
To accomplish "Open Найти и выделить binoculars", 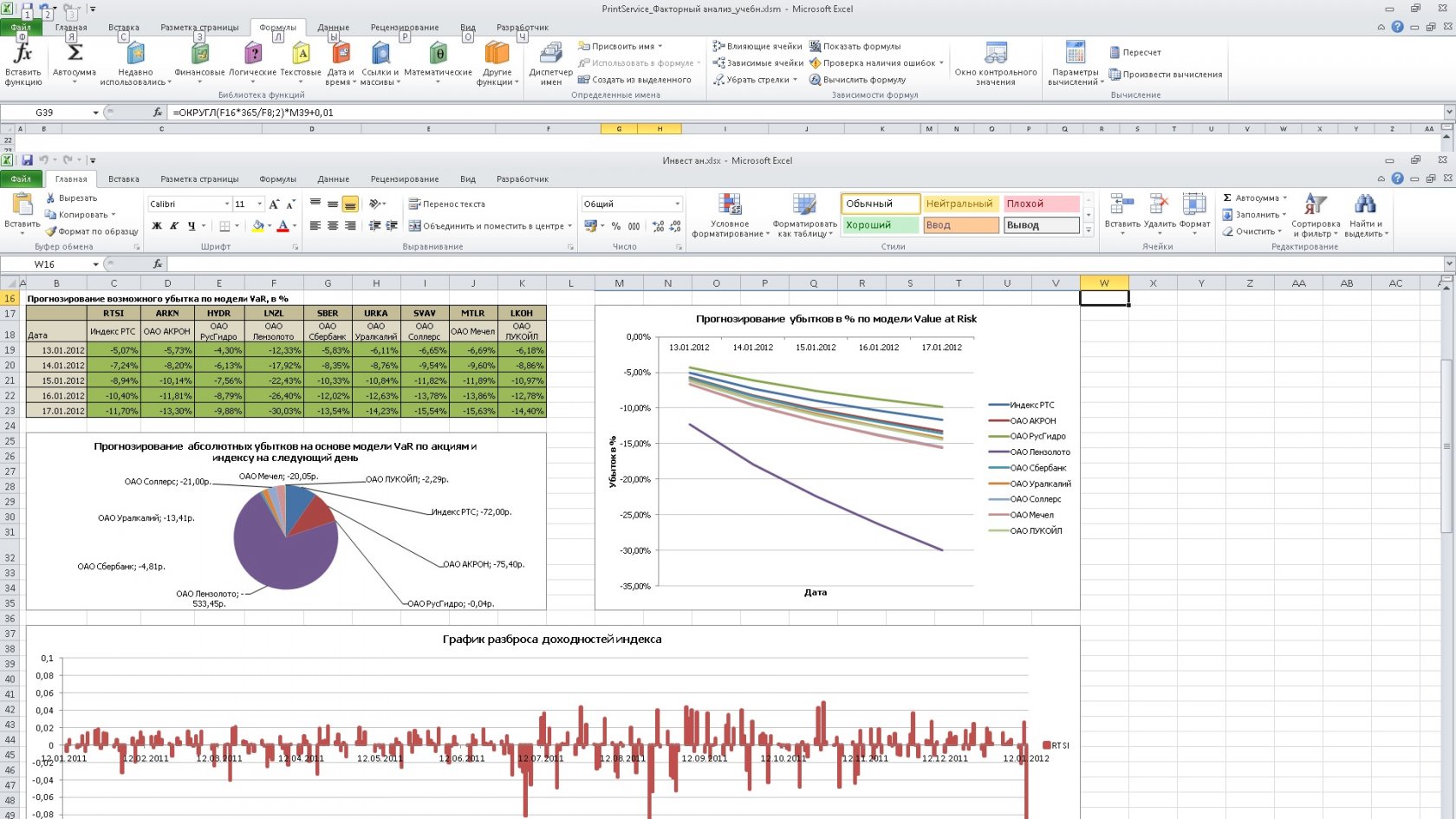I will pyautogui.click(x=1366, y=216).
